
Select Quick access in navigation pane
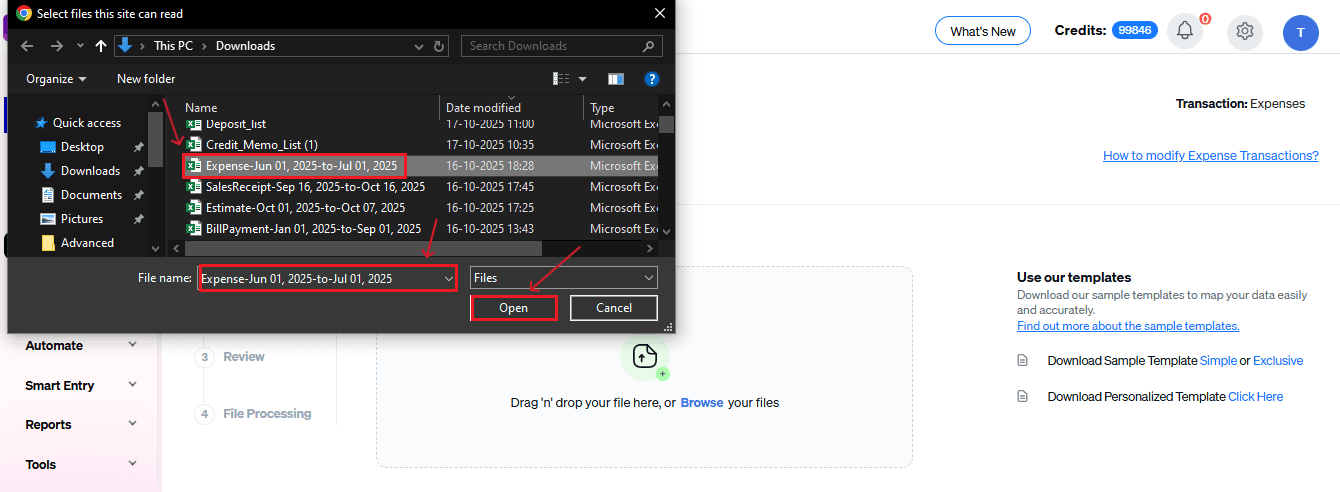tap(78, 123)
